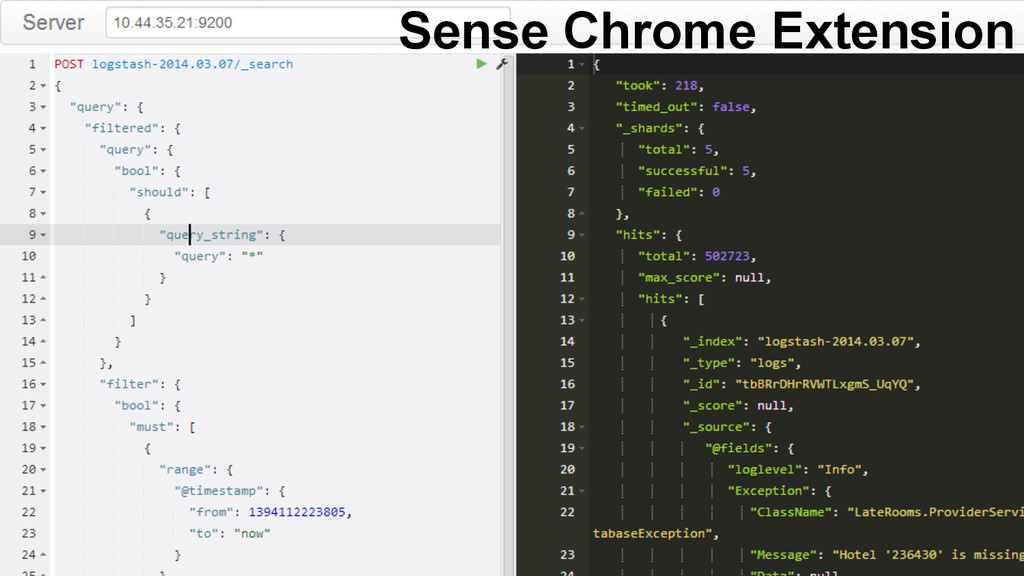Place cursor on the "query": "*" line
The height and width of the screenshot is (576, 1024).
(x=218, y=256)
